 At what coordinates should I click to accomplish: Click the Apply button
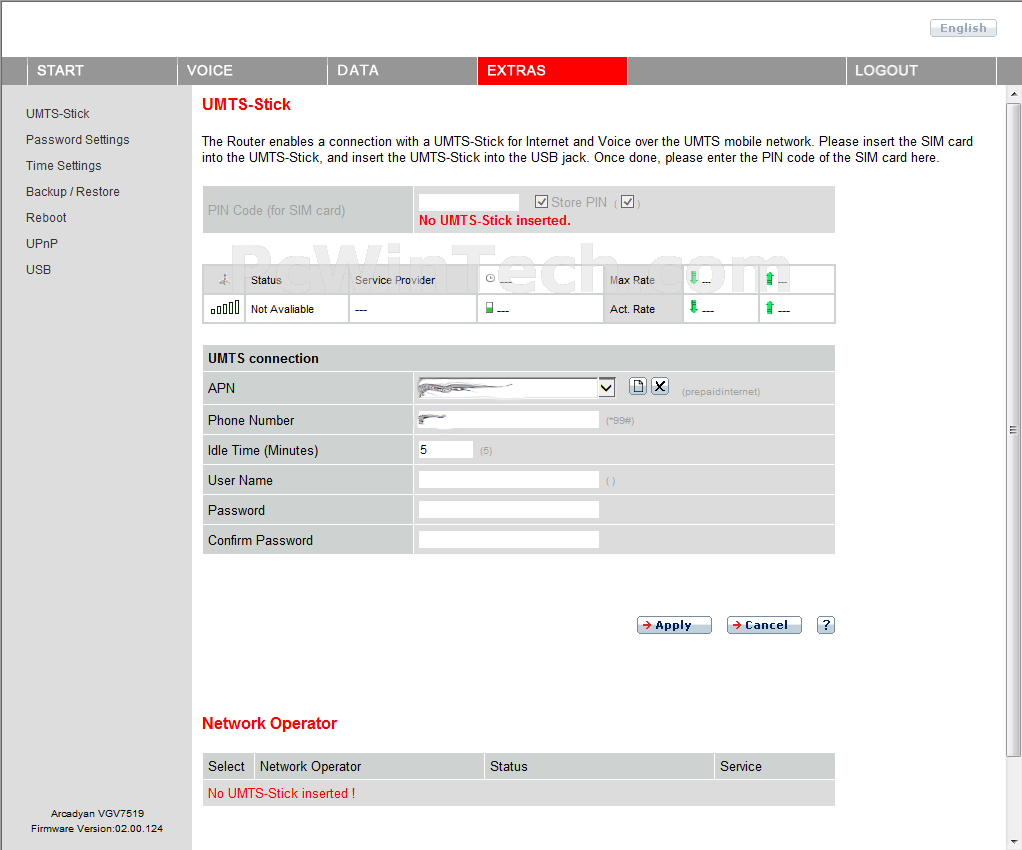674,625
